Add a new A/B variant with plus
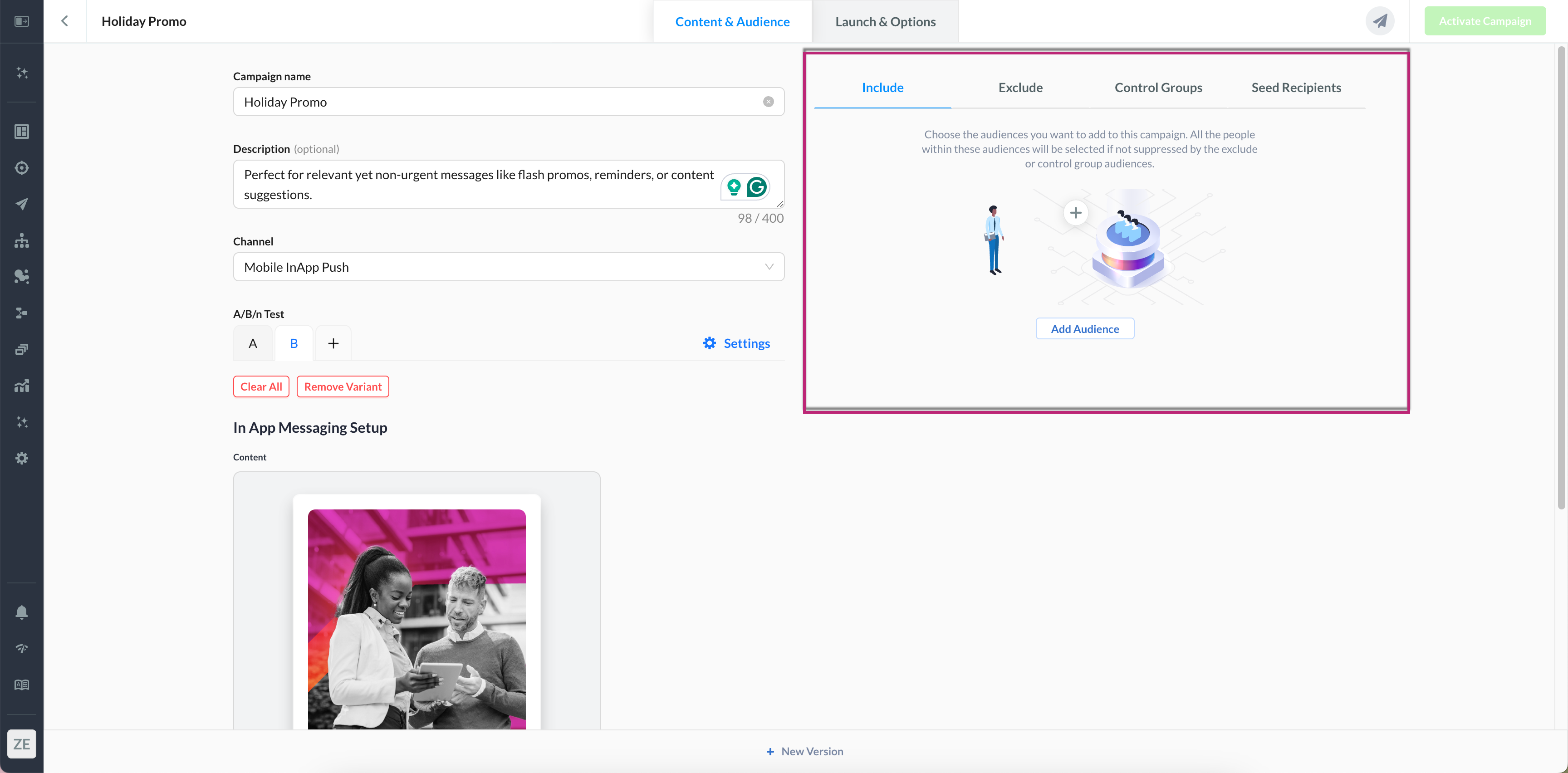This screenshot has height=773, width=1568. (x=333, y=343)
